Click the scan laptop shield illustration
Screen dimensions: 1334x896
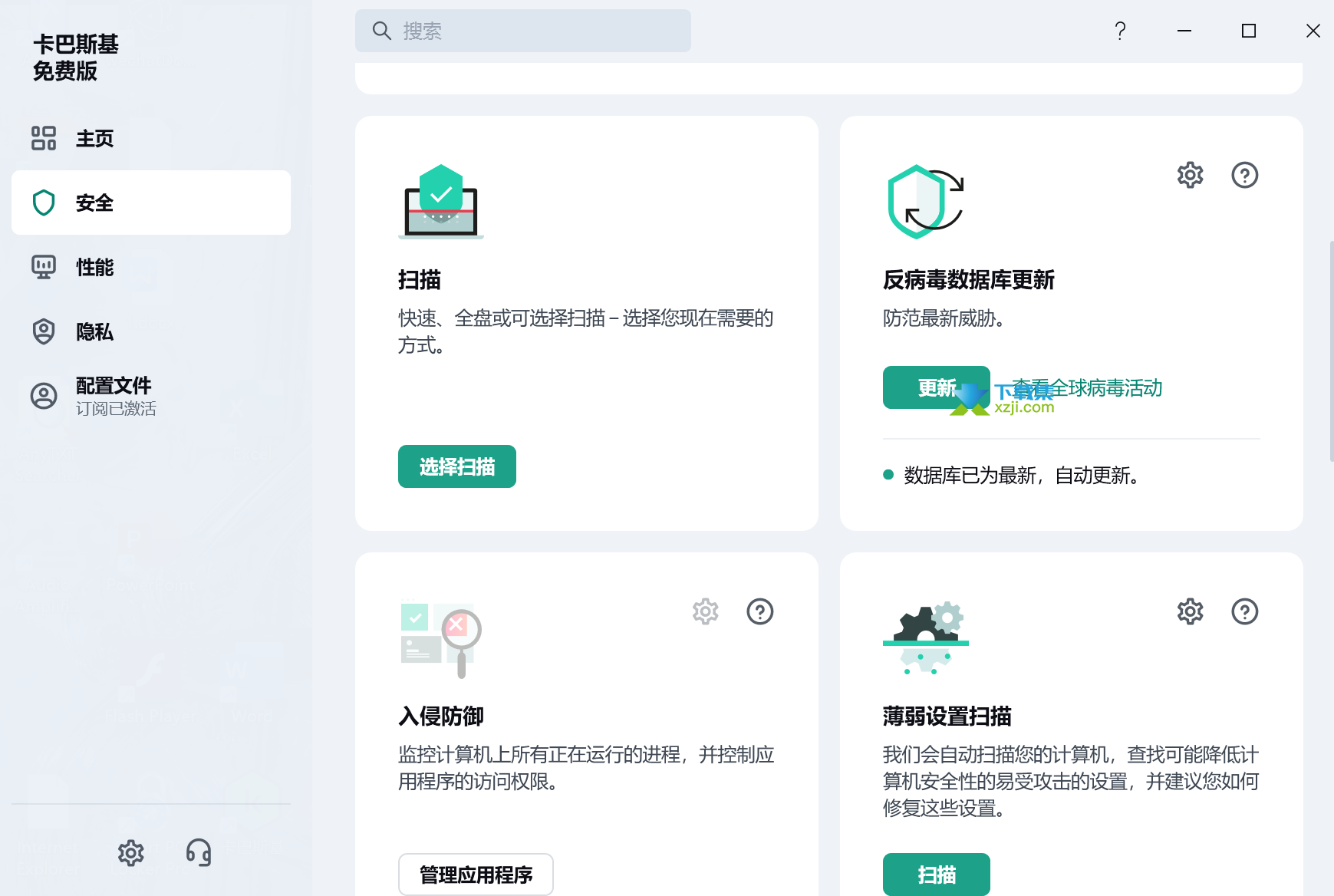[441, 202]
